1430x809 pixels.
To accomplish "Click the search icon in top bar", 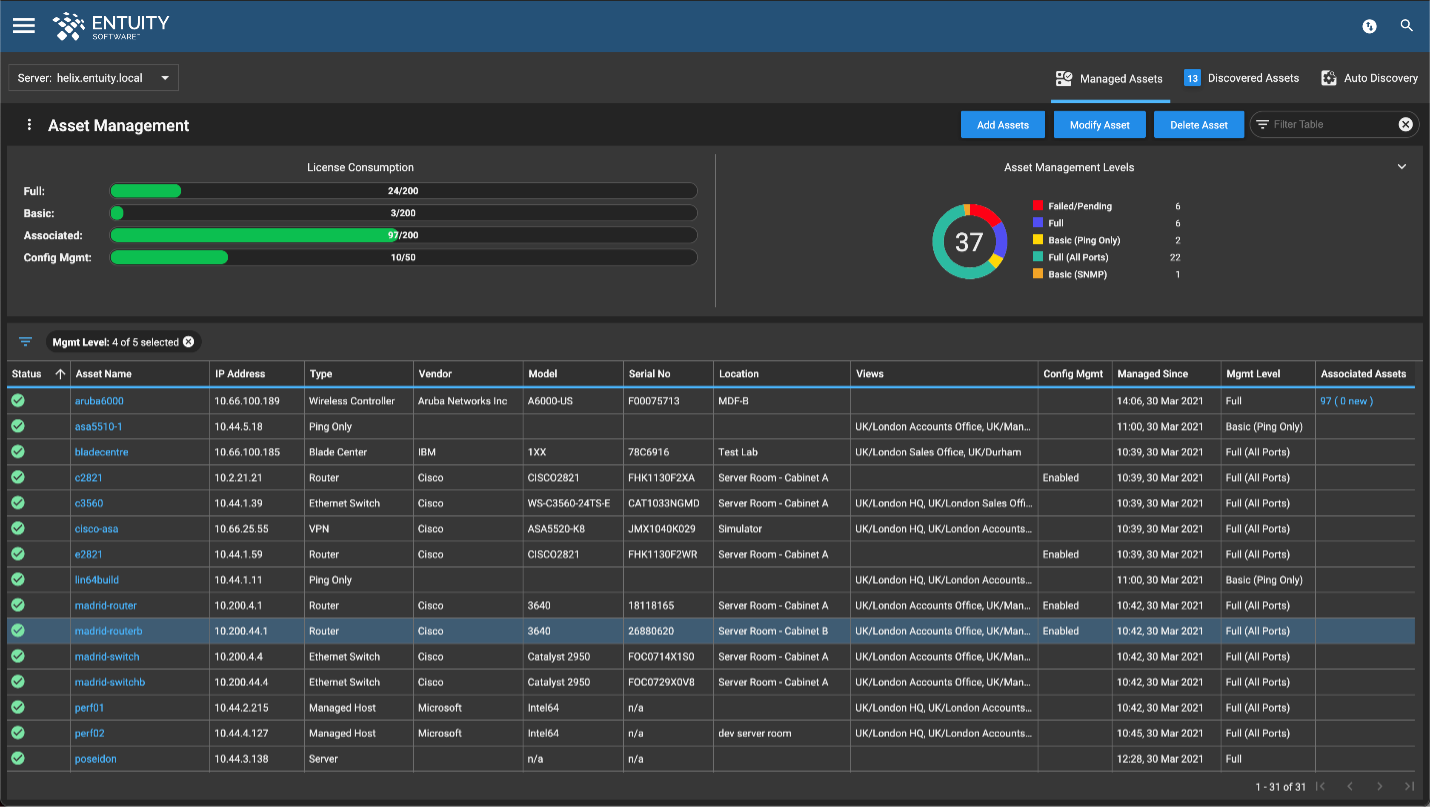I will click(1406, 25).
